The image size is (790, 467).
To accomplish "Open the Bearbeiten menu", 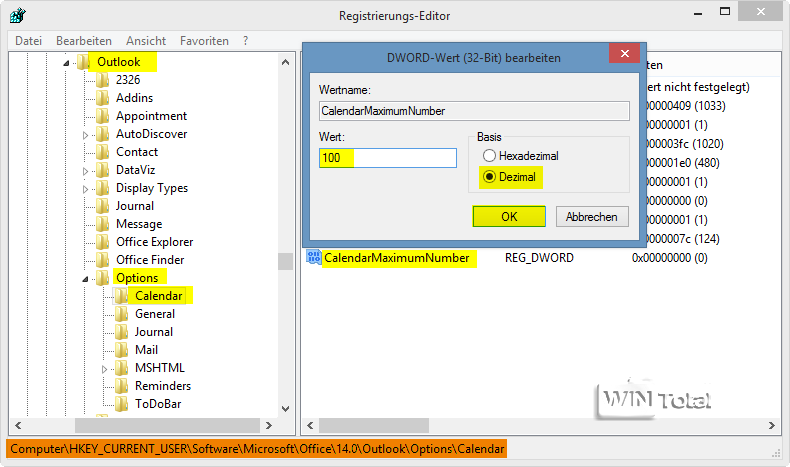I will tap(84, 41).
